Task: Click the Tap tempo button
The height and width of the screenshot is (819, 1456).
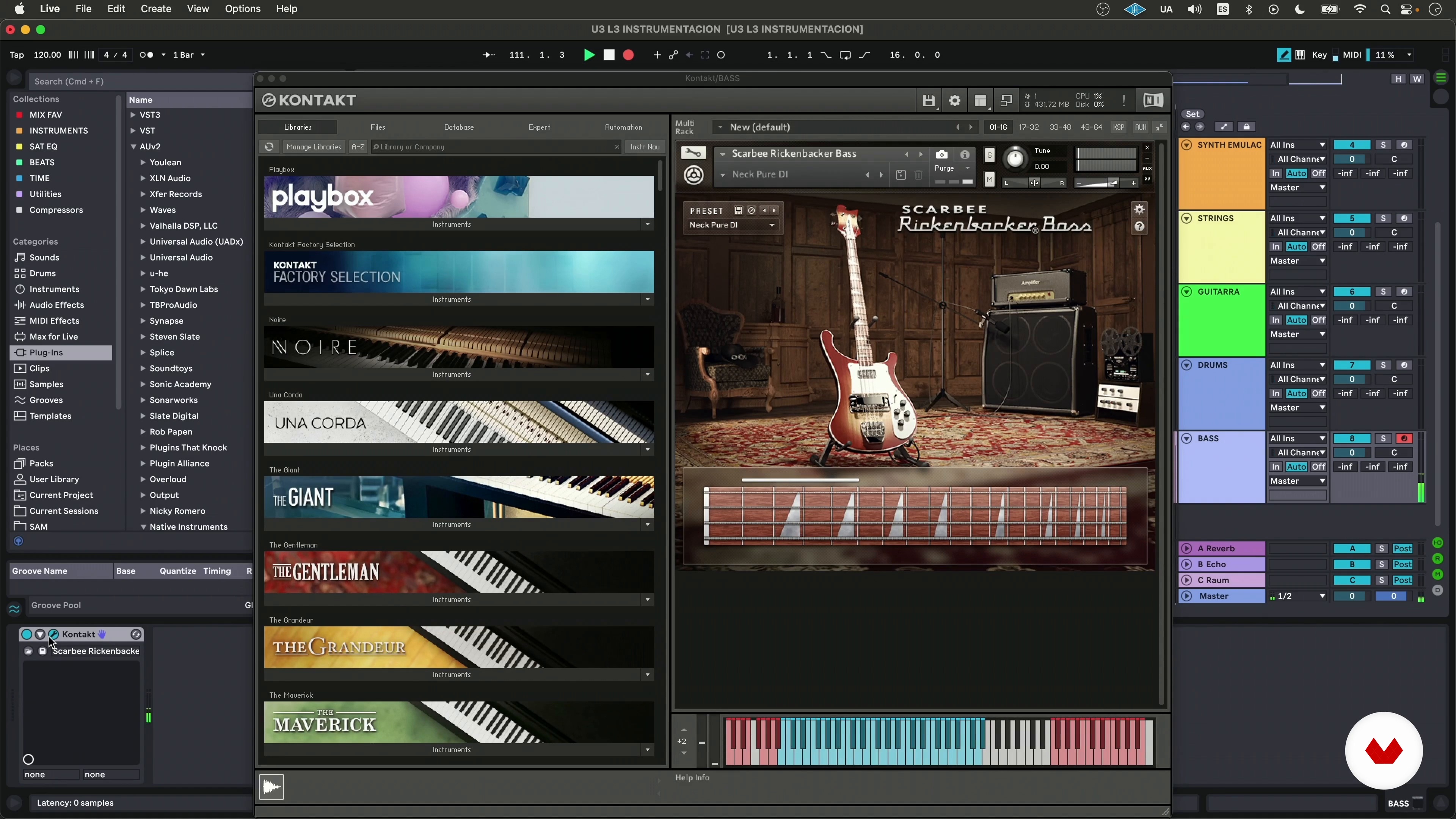Action: (x=17, y=55)
